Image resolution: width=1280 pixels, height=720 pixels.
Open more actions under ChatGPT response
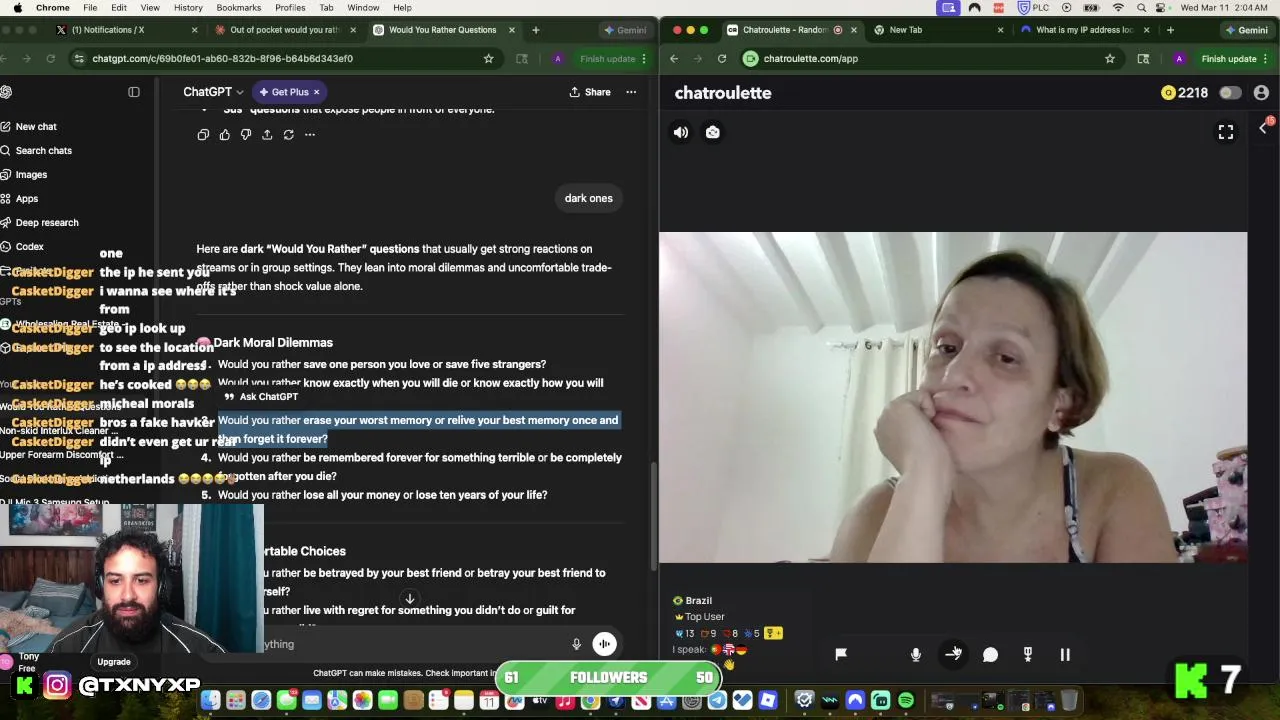pos(310,134)
